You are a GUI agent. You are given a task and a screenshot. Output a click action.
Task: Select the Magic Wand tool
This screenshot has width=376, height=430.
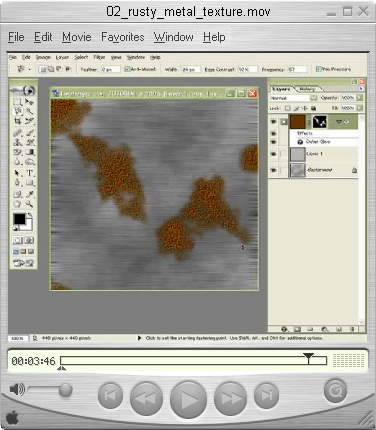point(29,111)
